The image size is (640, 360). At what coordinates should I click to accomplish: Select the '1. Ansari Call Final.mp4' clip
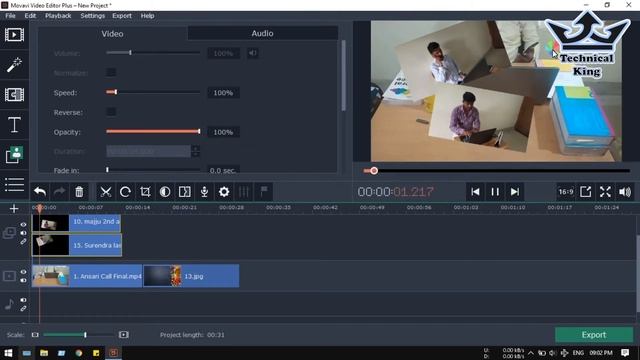(x=87, y=276)
